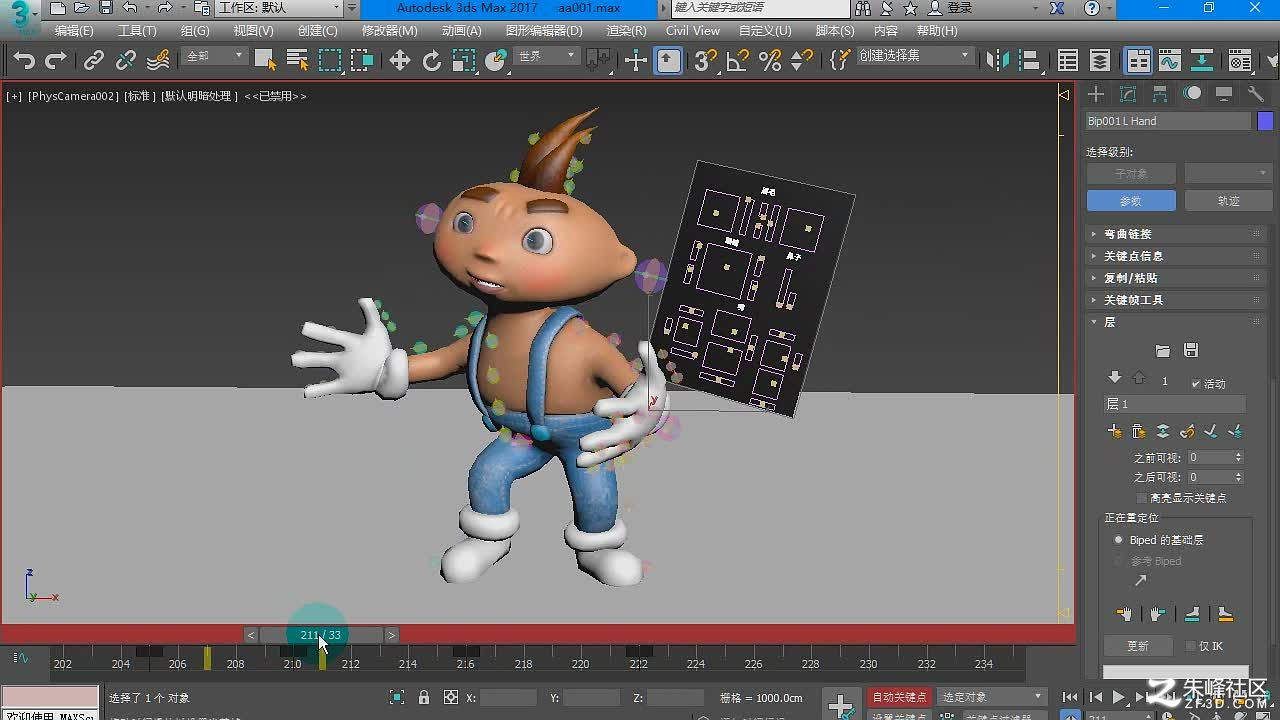This screenshot has width=1280, height=720.
Task: Toggle 自动关键点 auto key button
Action: click(900, 697)
